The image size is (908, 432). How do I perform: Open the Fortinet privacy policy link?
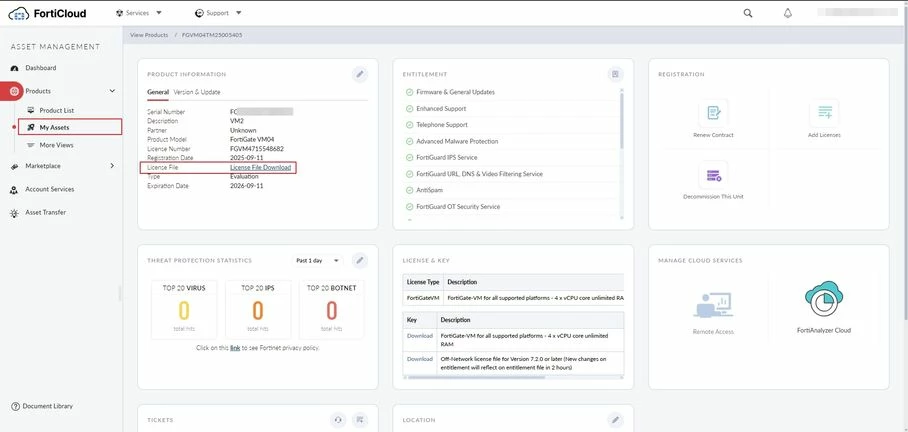click(x=235, y=348)
